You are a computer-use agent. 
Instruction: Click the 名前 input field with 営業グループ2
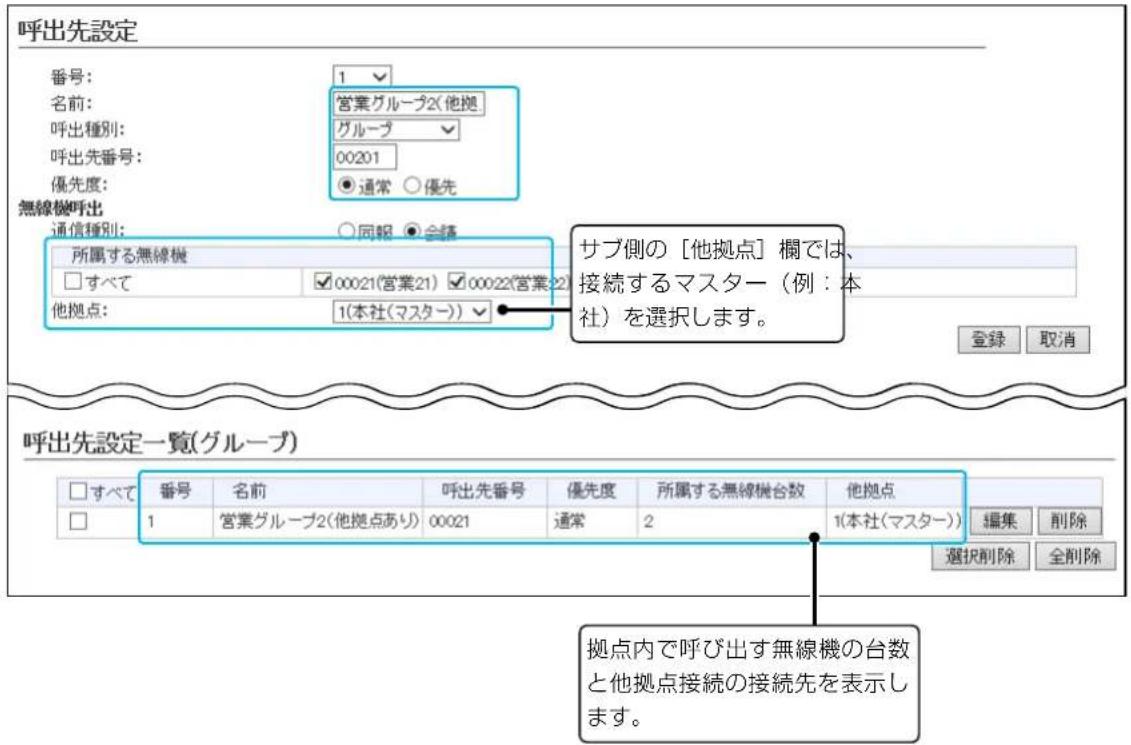pyautogui.click(x=409, y=103)
